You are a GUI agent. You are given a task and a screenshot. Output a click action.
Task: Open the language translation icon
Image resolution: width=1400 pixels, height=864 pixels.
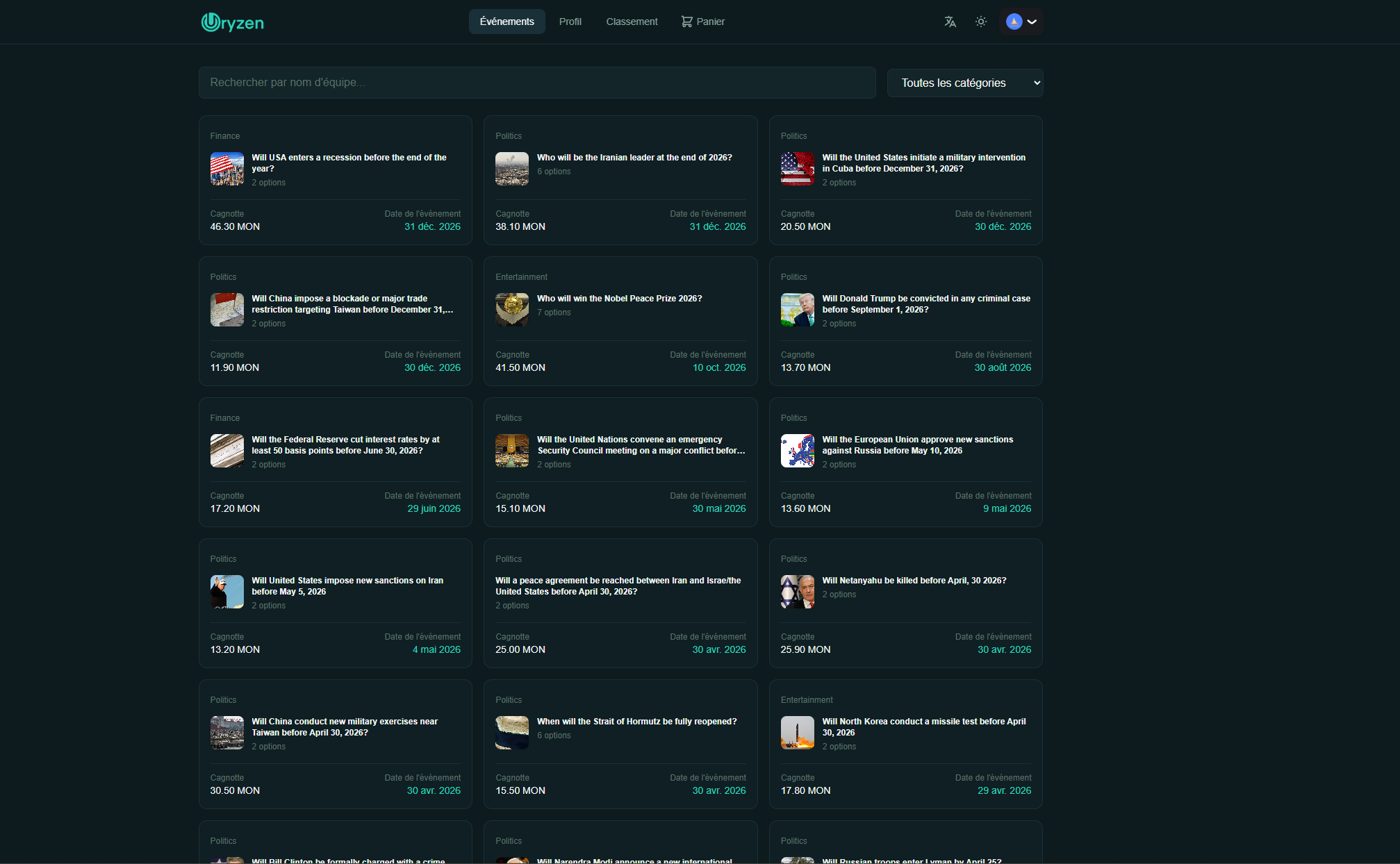[950, 22]
